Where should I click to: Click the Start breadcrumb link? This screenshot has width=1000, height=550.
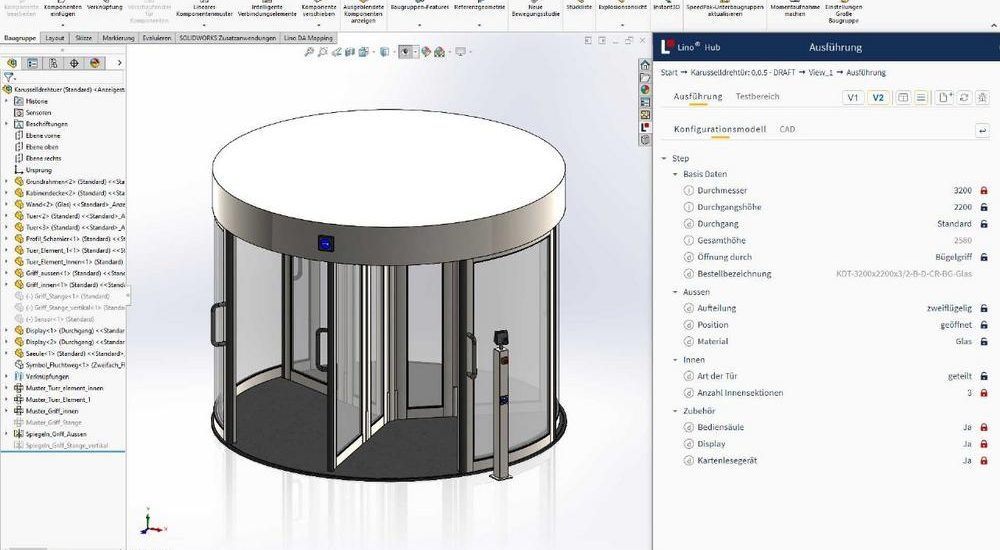[x=670, y=72]
